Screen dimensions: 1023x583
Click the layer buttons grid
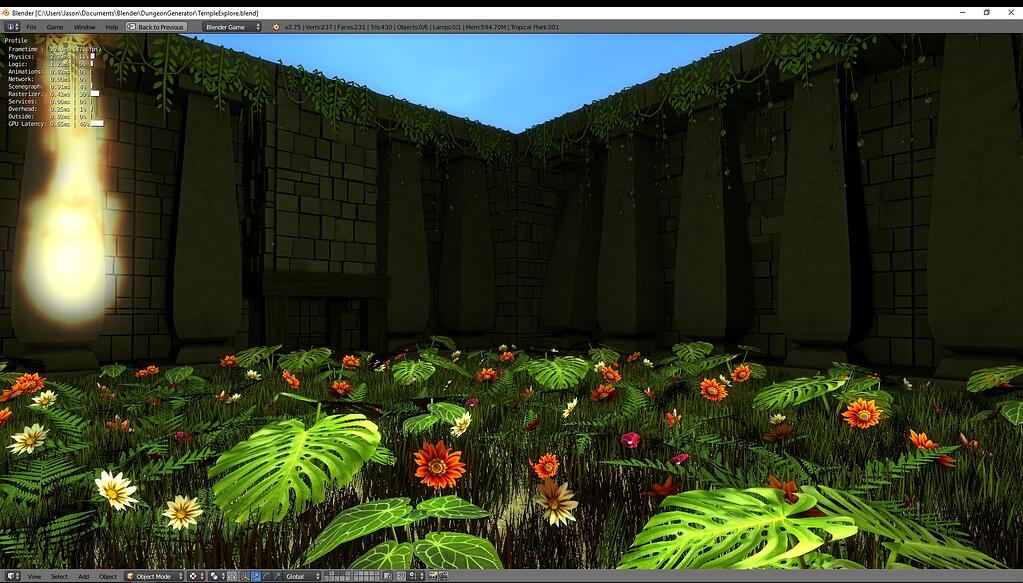coord(352,576)
